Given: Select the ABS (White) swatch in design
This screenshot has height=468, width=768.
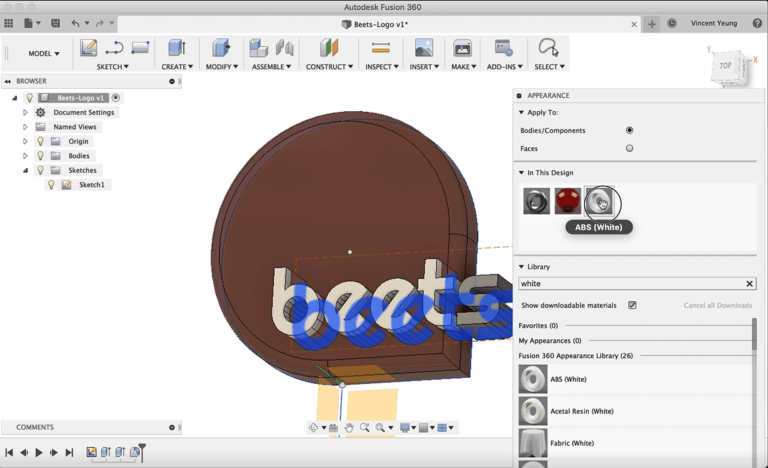Looking at the screenshot, I should coord(599,201).
